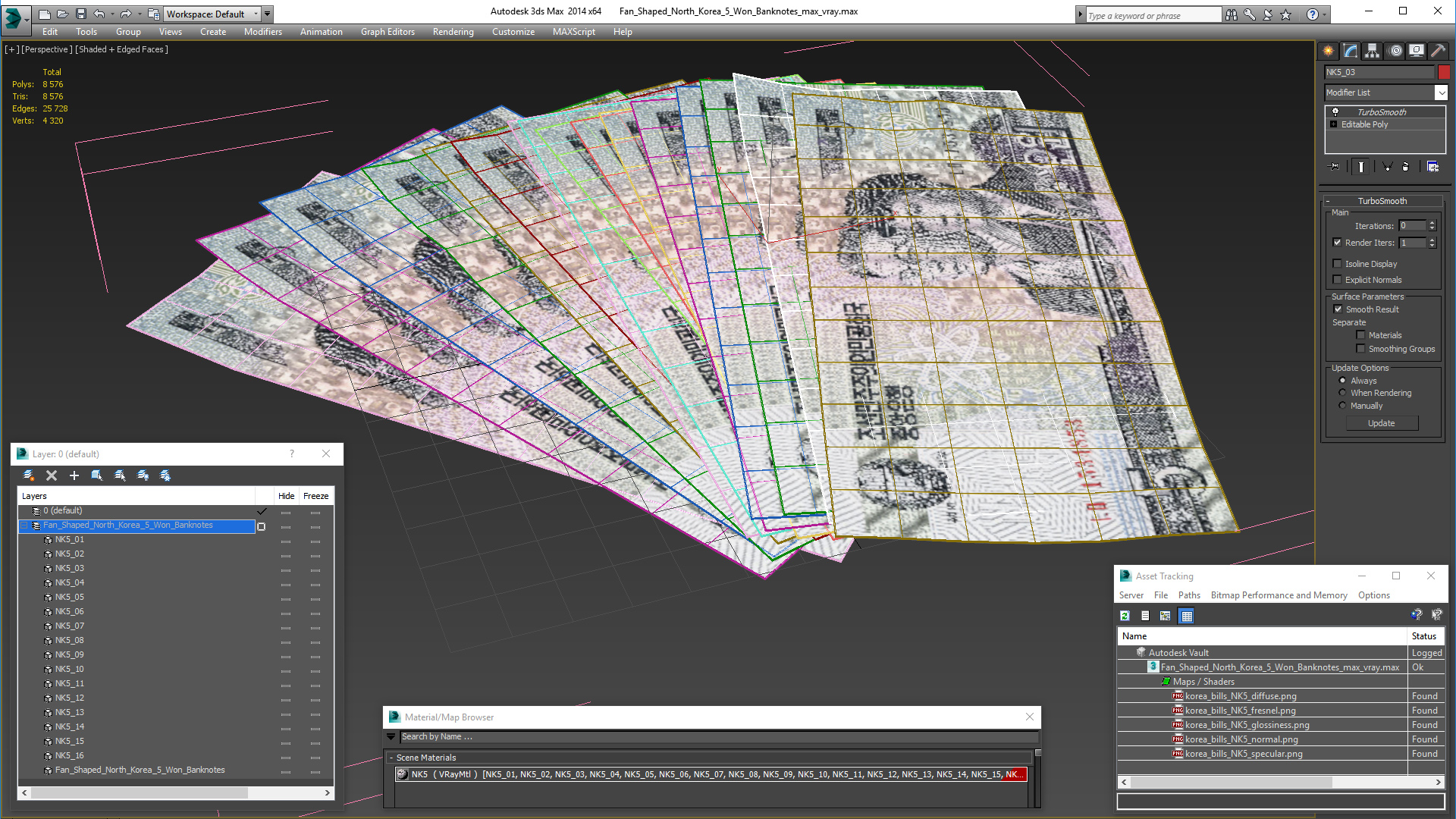Enable Render Iters checkbox
The width and height of the screenshot is (1456, 819).
click(1337, 243)
